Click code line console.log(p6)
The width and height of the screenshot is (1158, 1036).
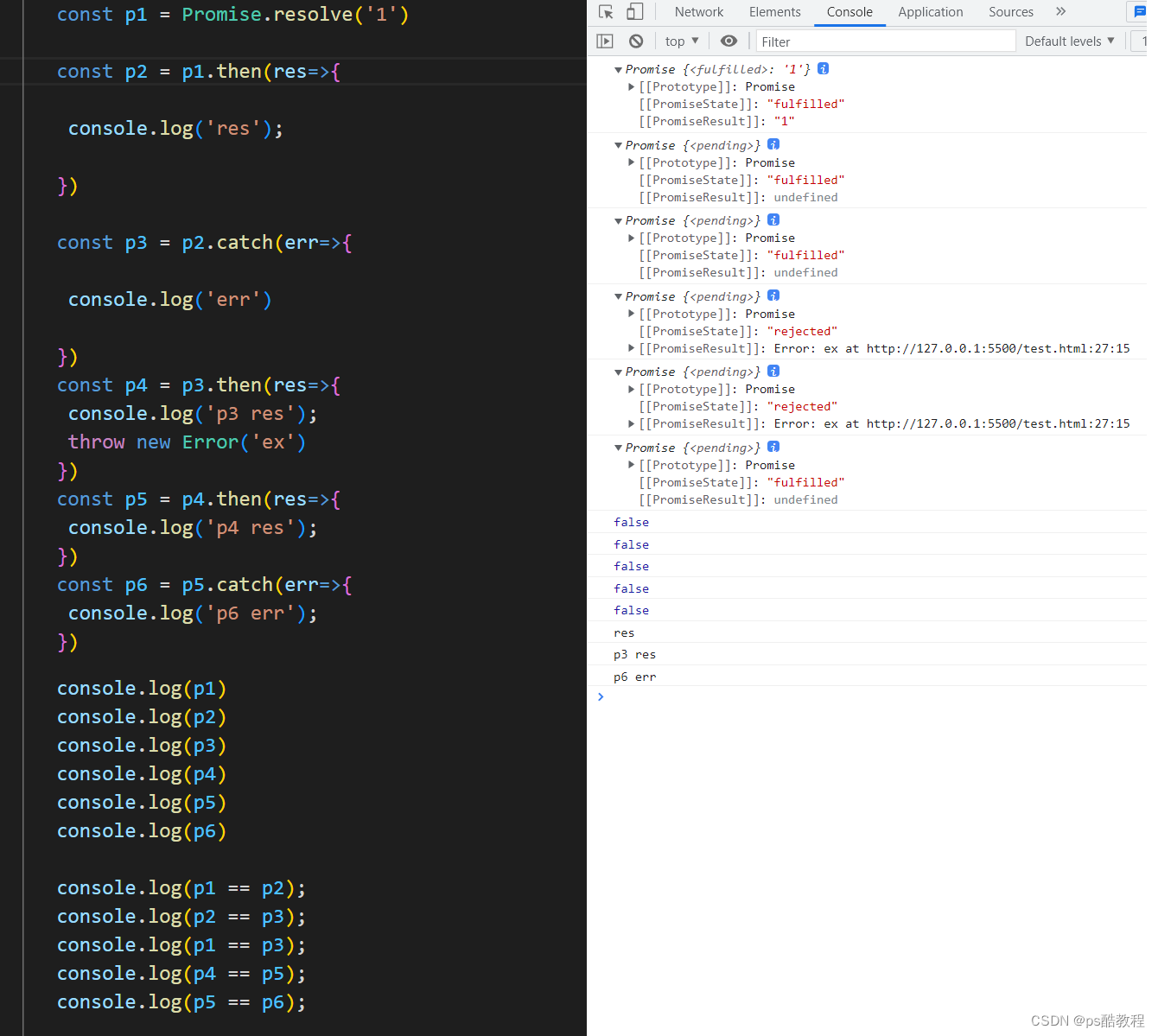click(x=142, y=831)
